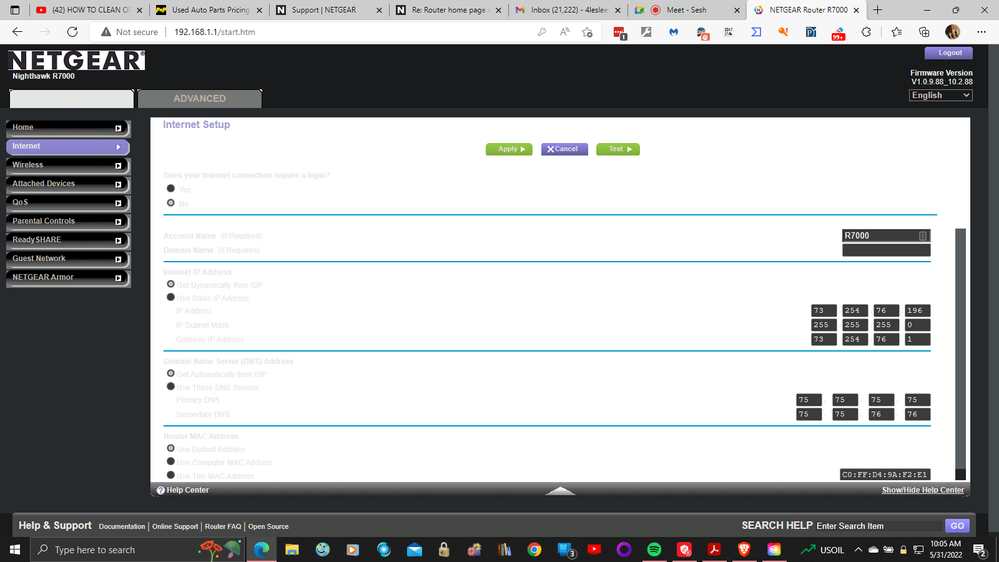Click the GO search help button
This screenshot has width=999, height=562.
pos(957,526)
